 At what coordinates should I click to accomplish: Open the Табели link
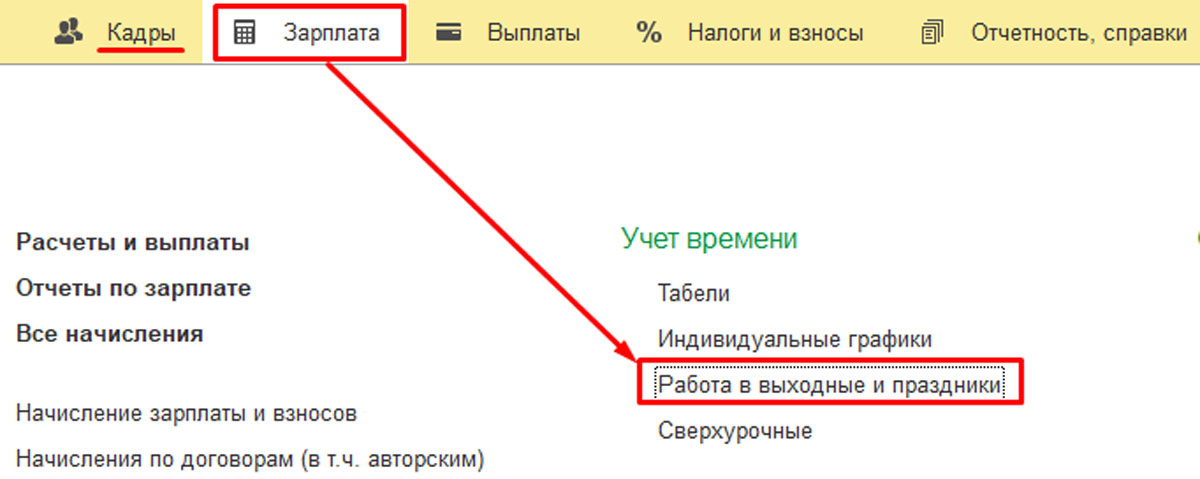point(693,294)
